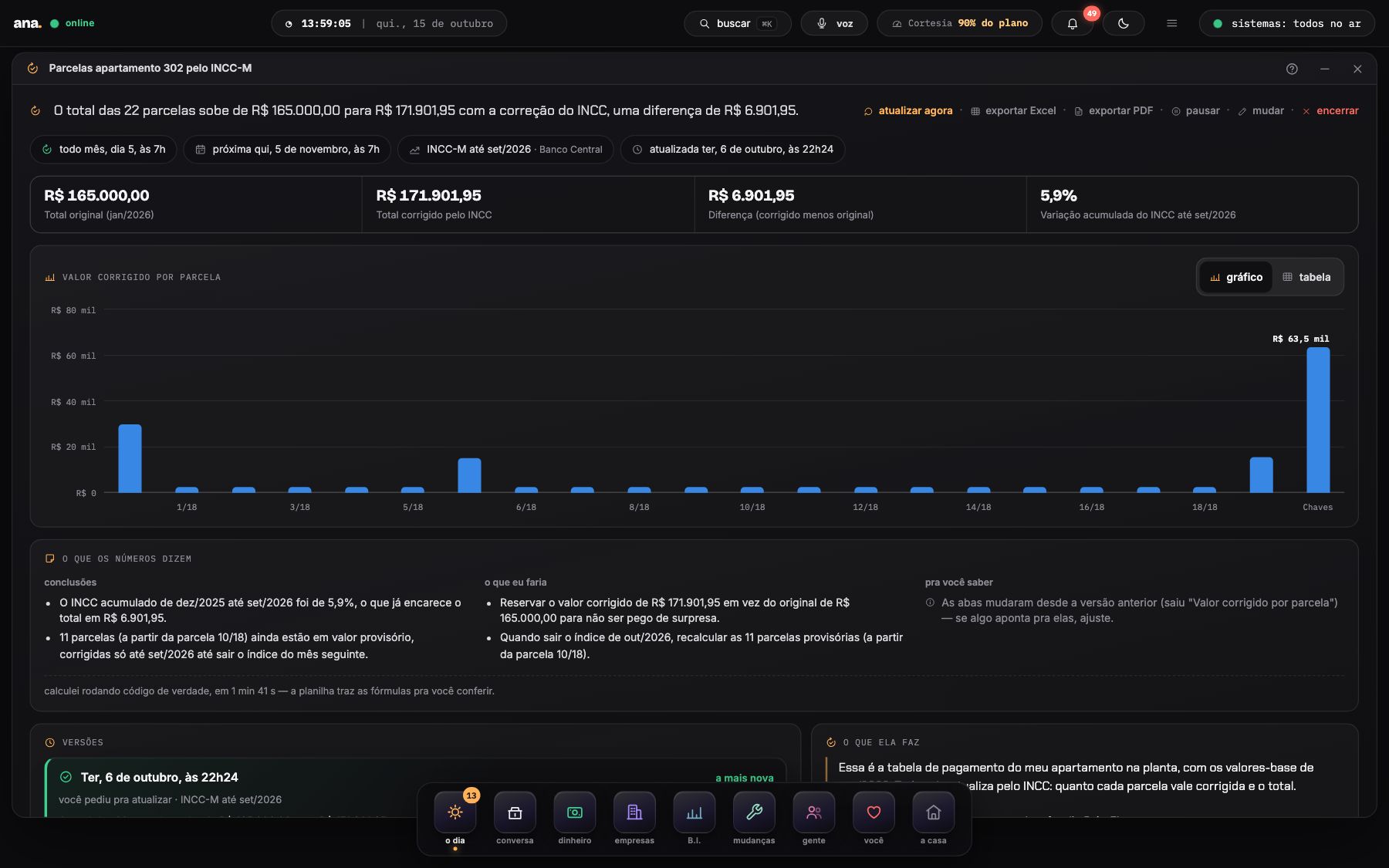Open the hamburger menu icon

[1171, 23]
